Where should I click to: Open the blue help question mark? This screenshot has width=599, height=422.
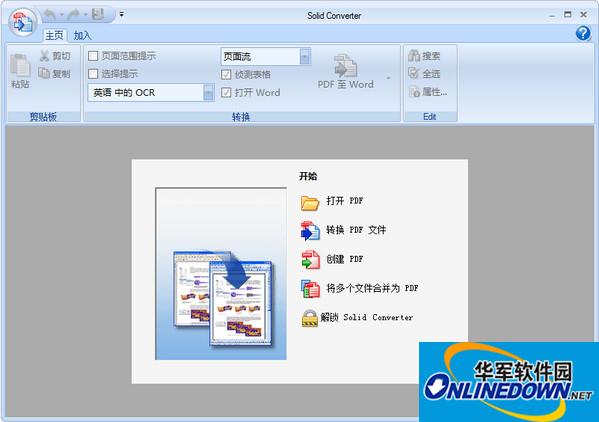point(583,33)
